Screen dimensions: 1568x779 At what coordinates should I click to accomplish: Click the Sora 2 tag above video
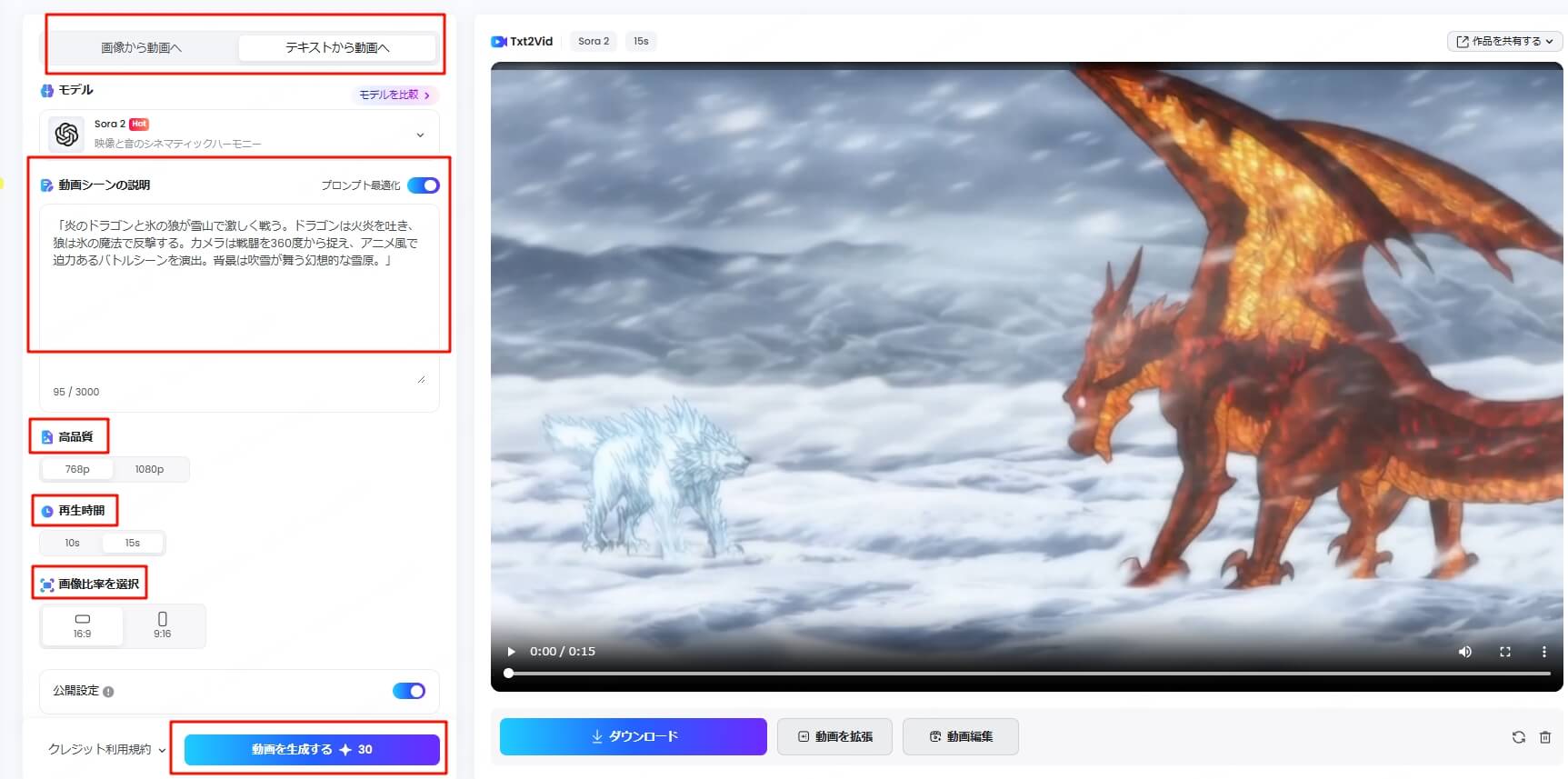[594, 41]
